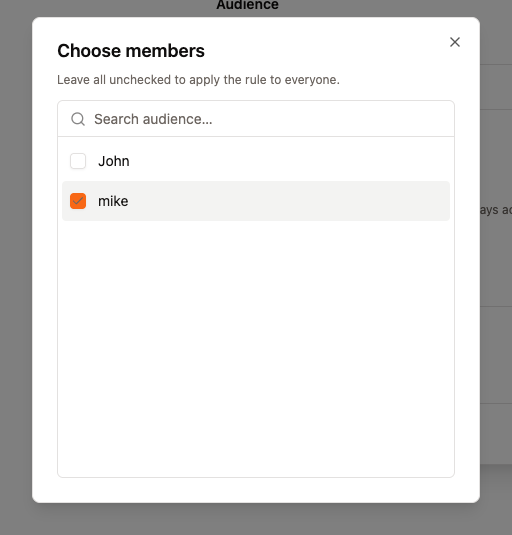Click the empty area of members list
This screenshot has height=535, width=512.
[256, 348]
